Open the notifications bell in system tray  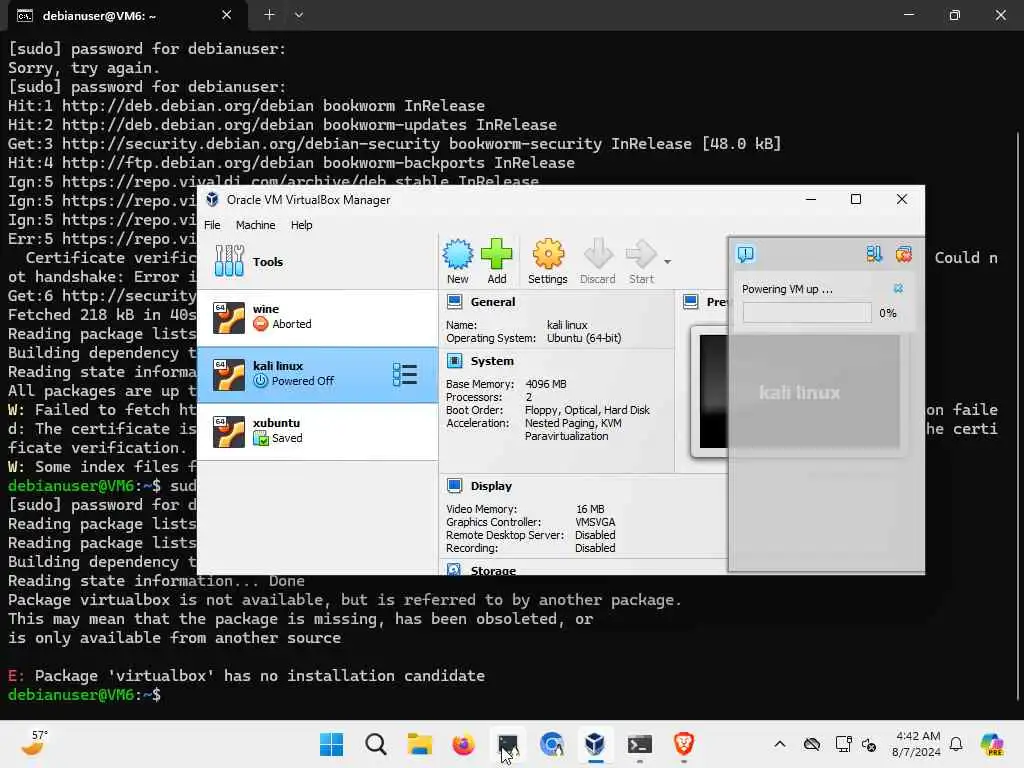coord(956,744)
